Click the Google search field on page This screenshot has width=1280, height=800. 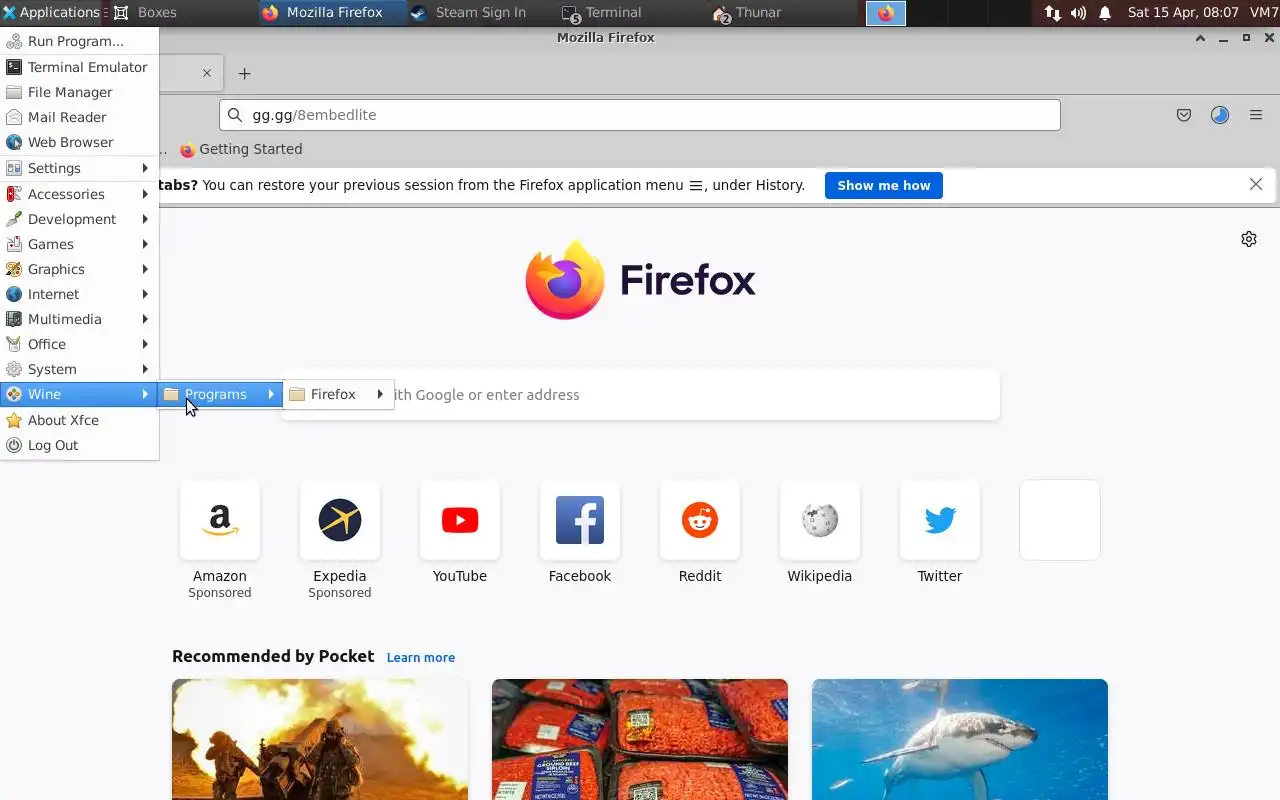pyautogui.click(x=640, y=395)
